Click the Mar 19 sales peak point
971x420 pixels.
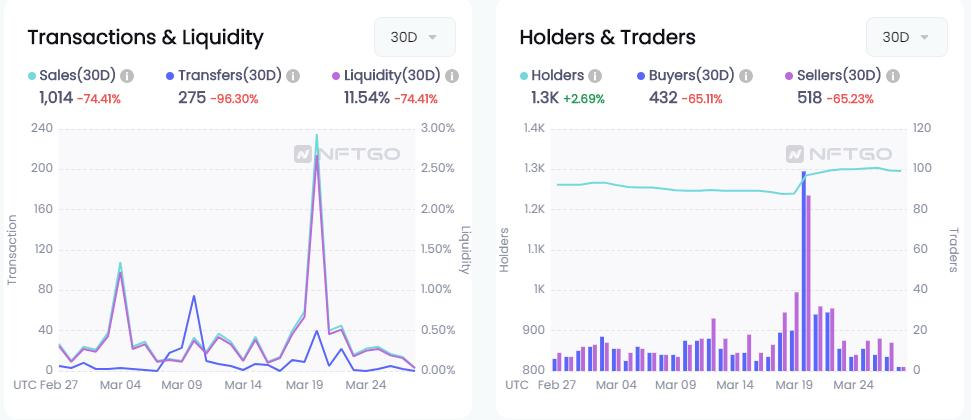point(316,135)
